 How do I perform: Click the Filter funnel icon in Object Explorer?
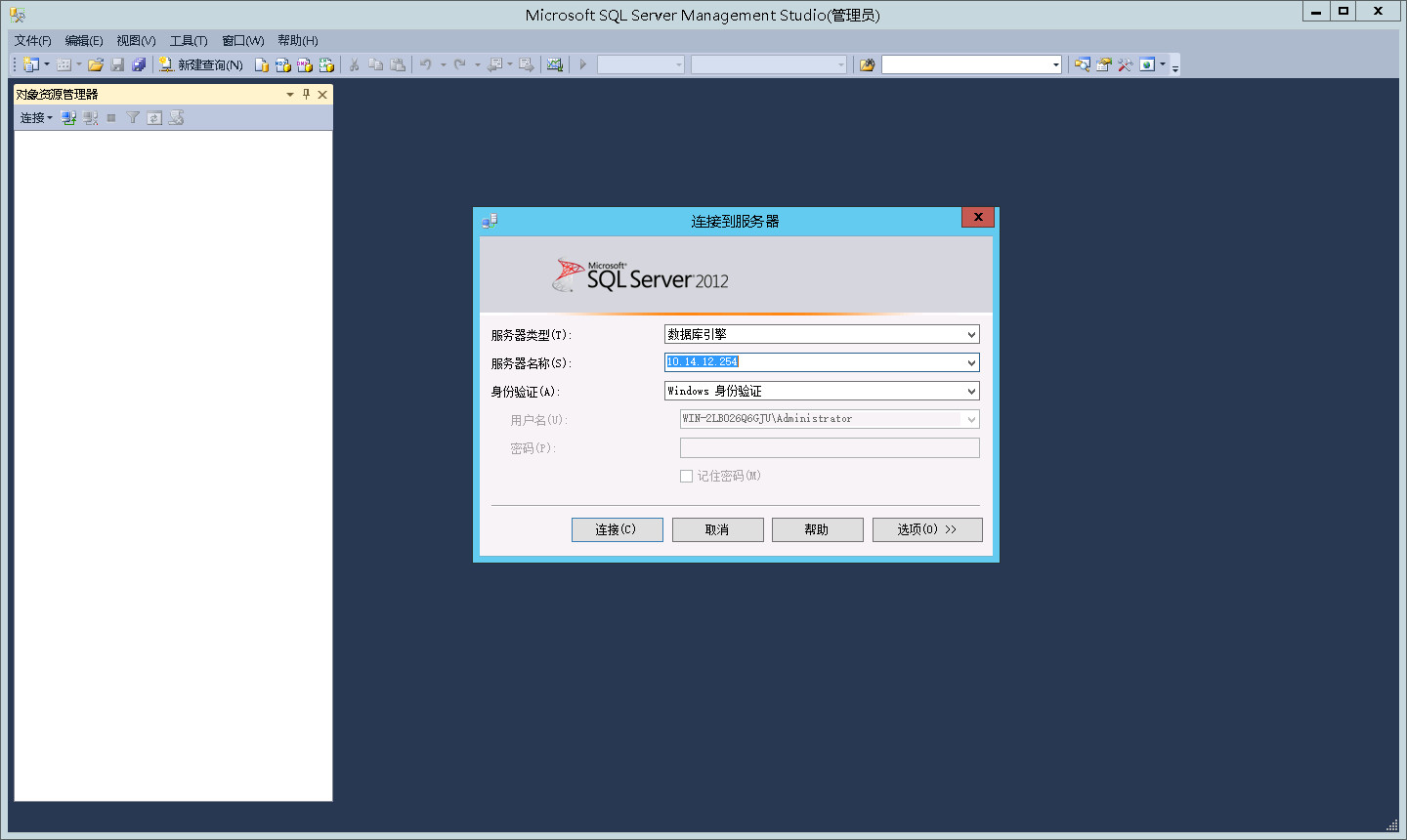click(x=133, y=117)
